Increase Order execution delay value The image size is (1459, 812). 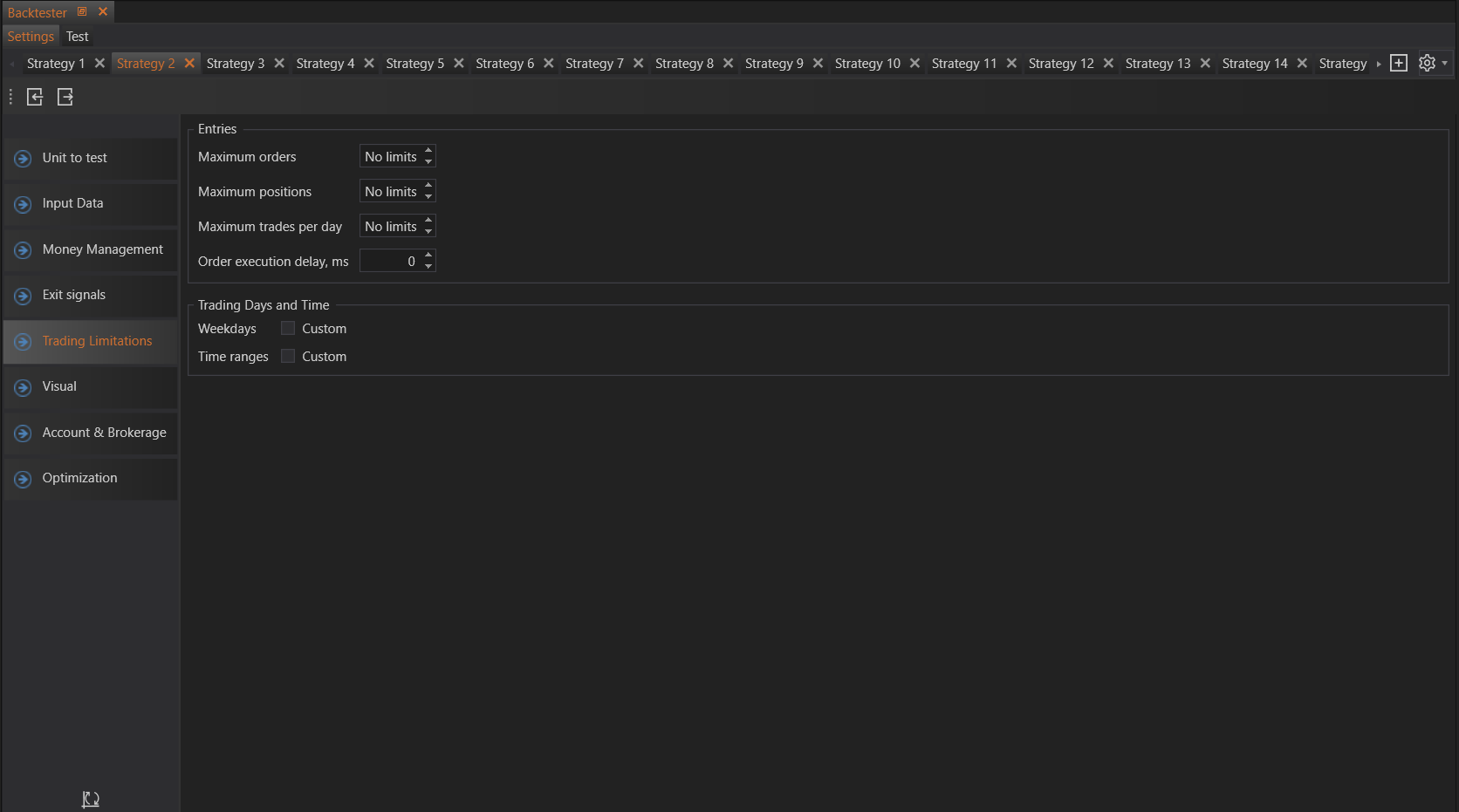[428, 256]
